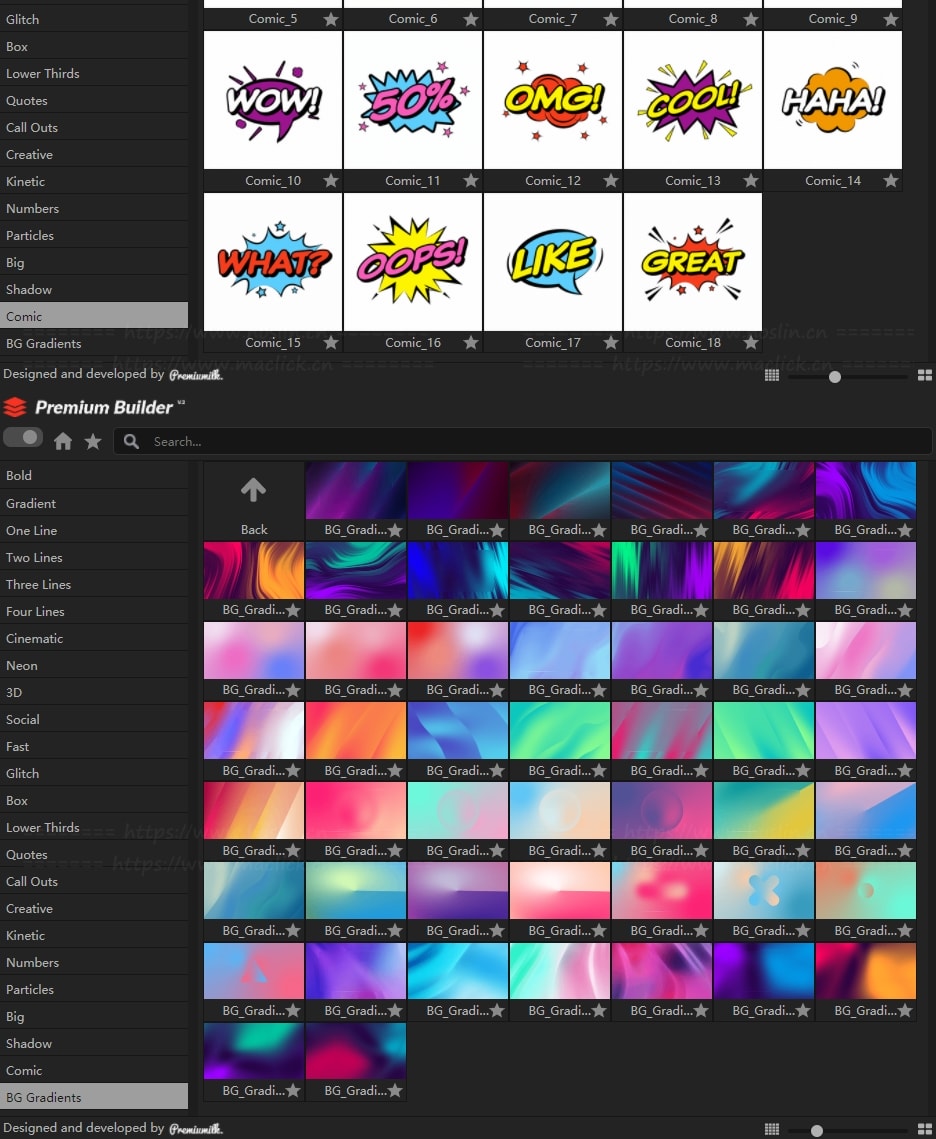Select the GREAT comic thumbnail

pos(693,262)
